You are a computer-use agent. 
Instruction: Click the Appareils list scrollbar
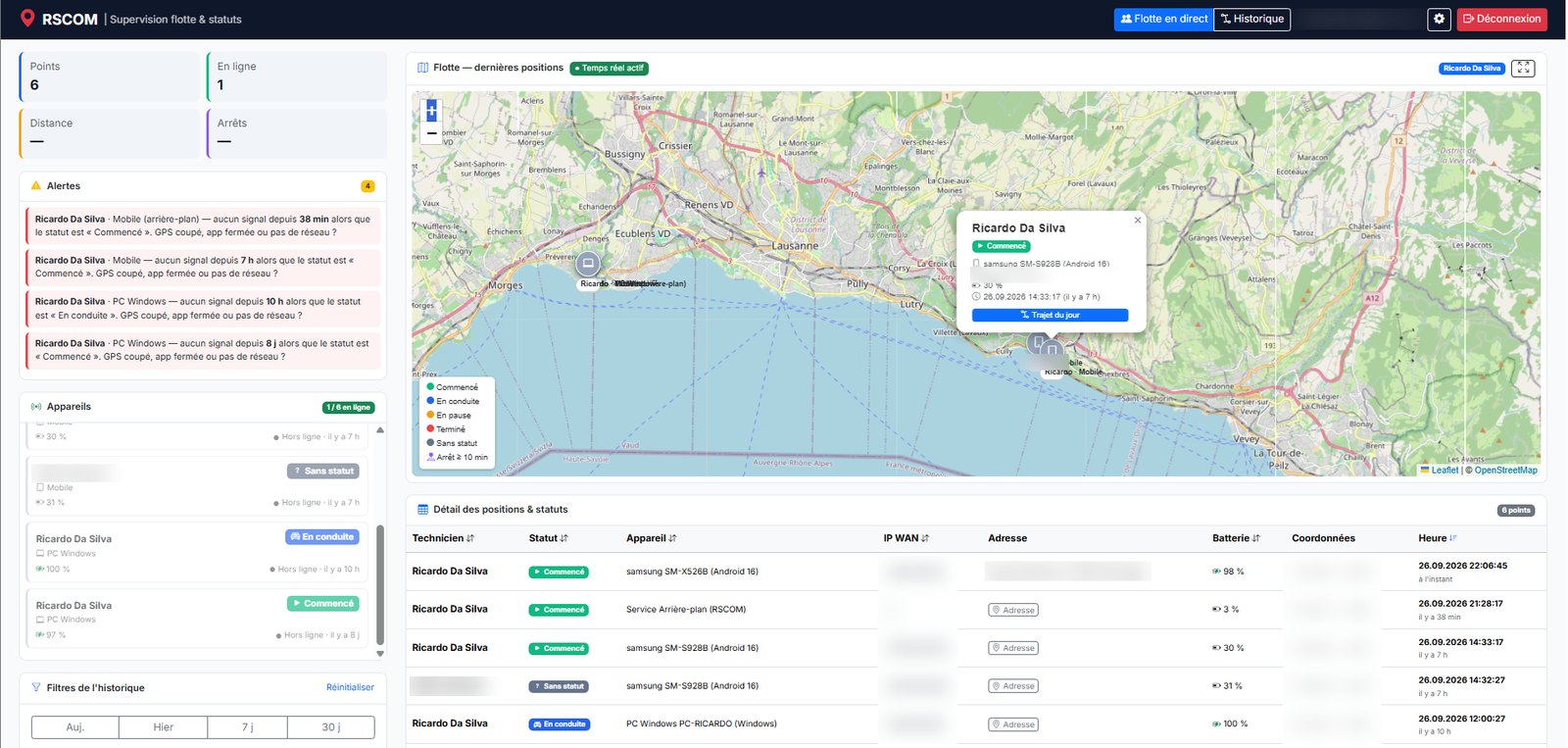coord(380,584)
